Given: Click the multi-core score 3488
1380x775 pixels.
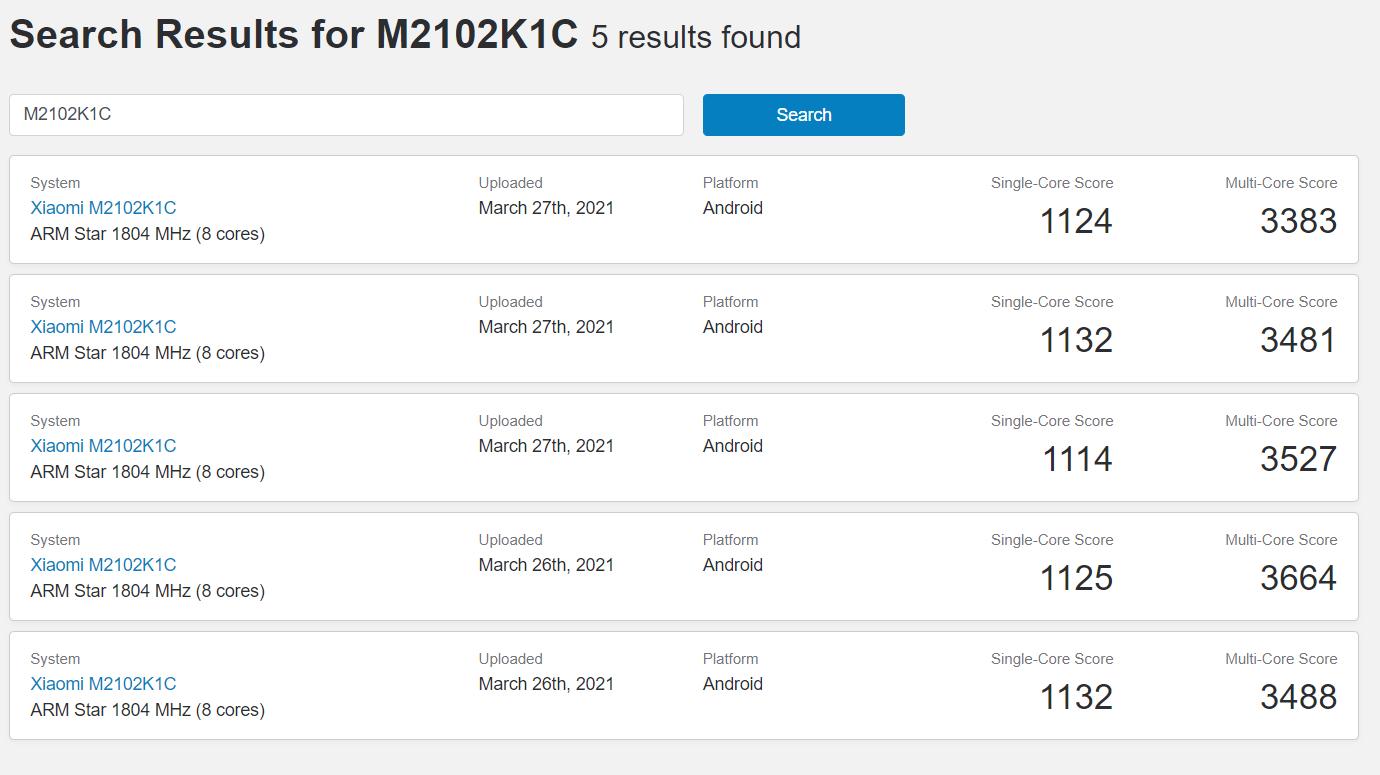Looking at the screenshot, I should (x=1298, y=697).
